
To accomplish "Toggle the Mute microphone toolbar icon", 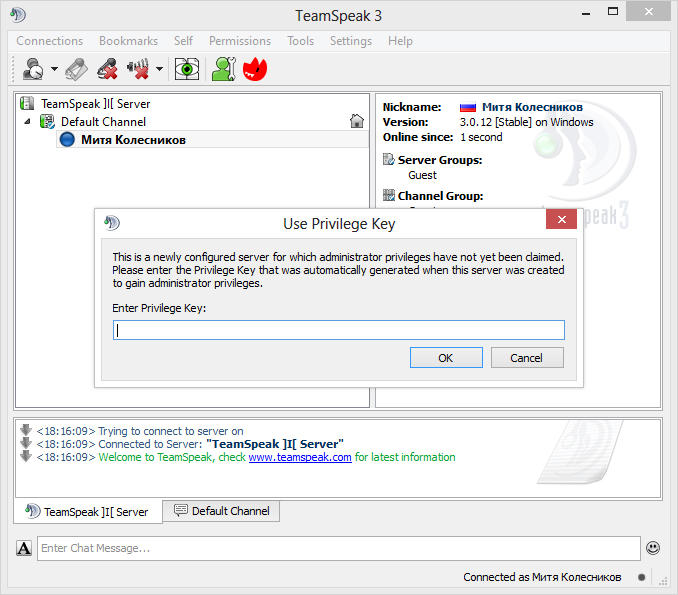I will pyautogui.click(x=107, y=69).
